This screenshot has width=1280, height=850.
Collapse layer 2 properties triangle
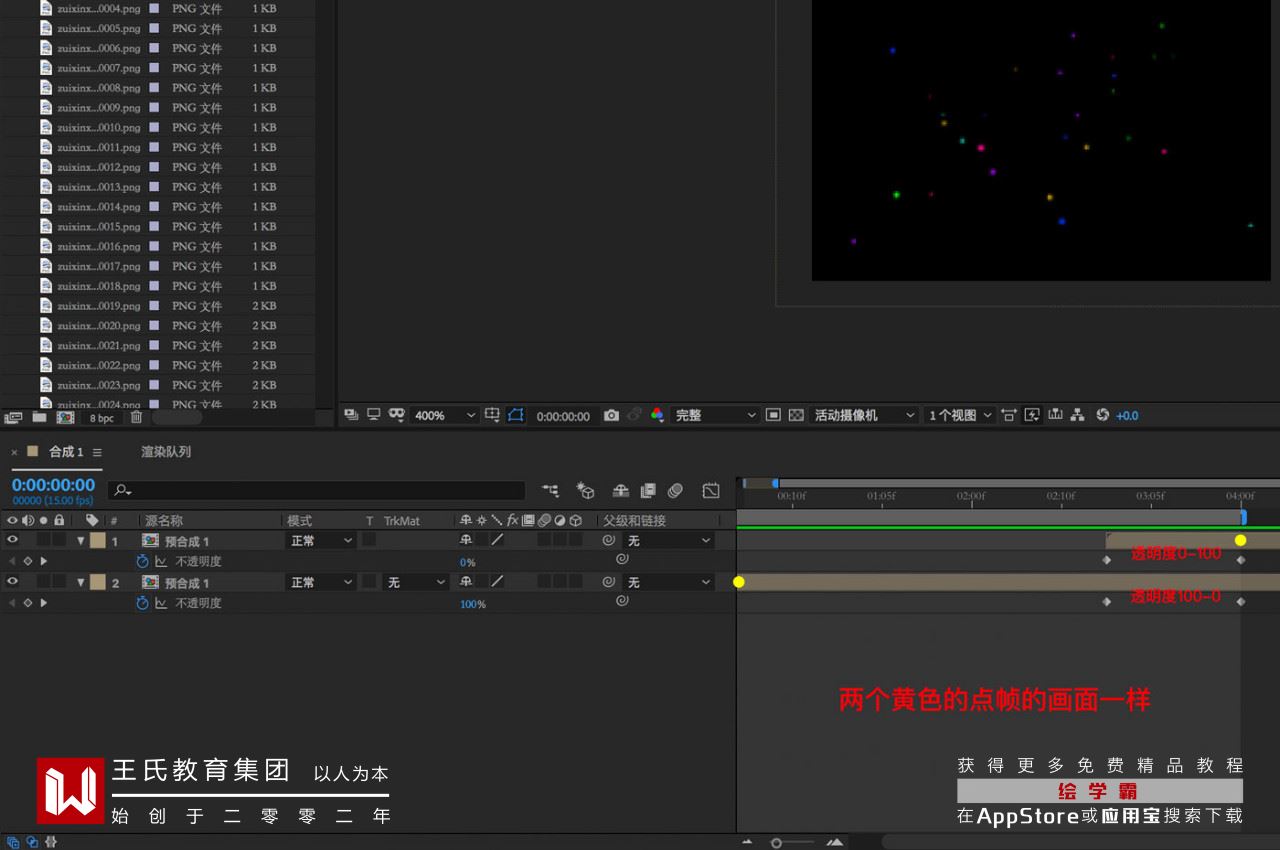(x=81, y=583)
